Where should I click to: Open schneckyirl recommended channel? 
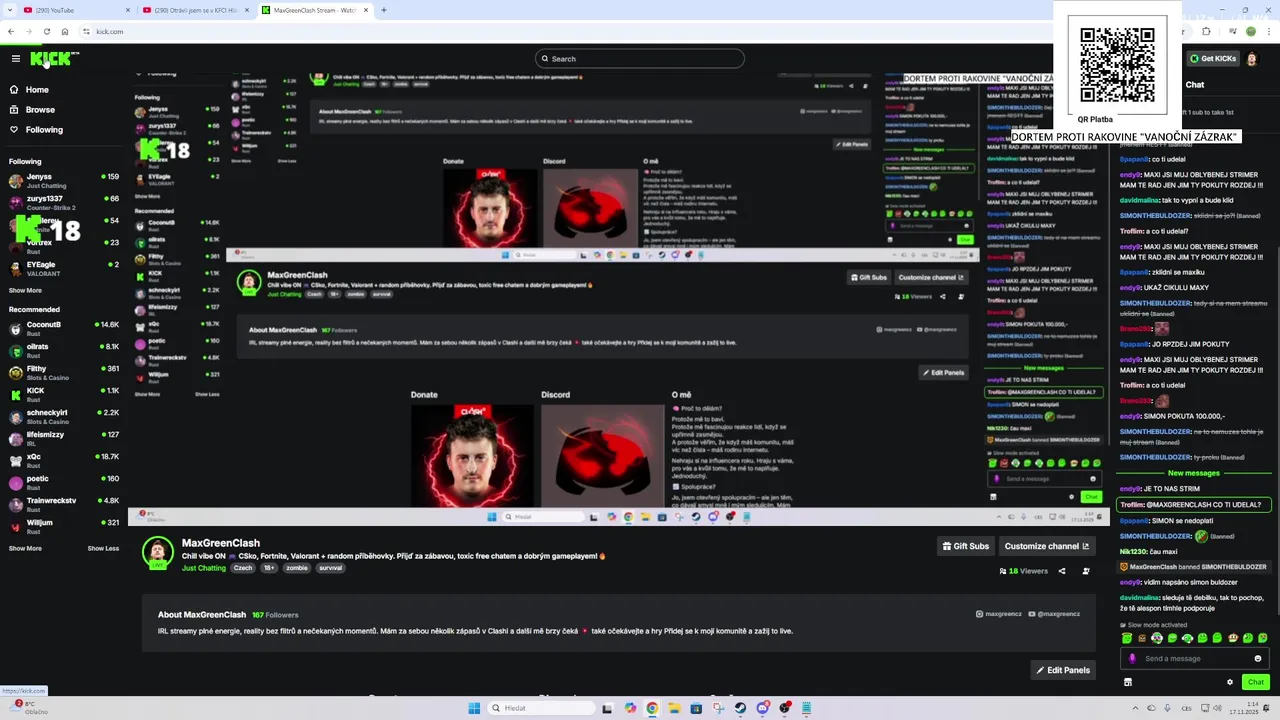coord(63,417)
